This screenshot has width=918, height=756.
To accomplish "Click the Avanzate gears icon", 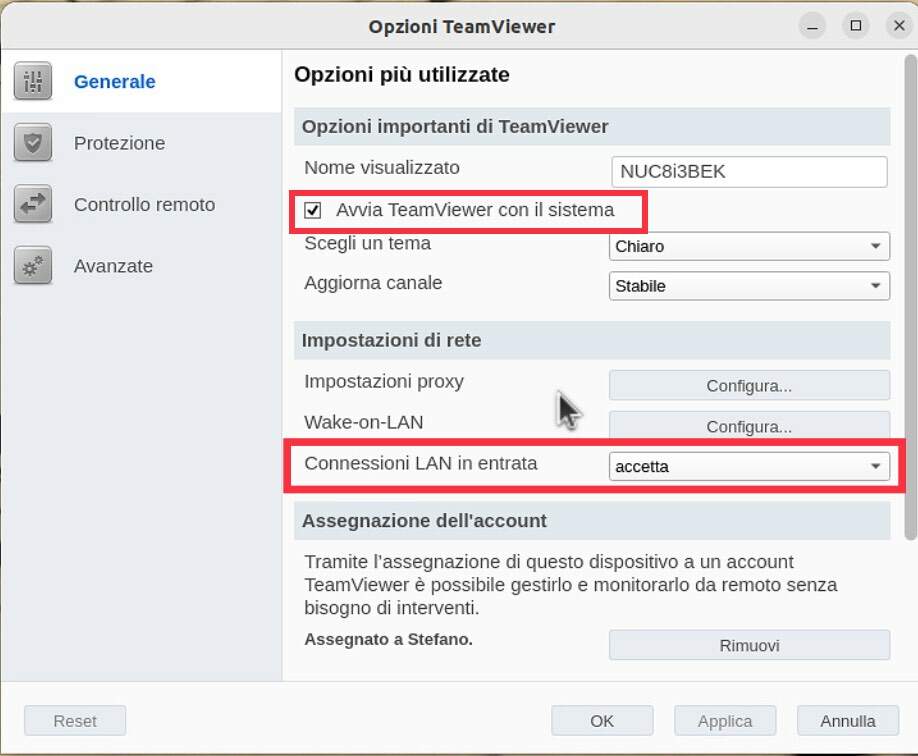I will (x=33, y=266).
